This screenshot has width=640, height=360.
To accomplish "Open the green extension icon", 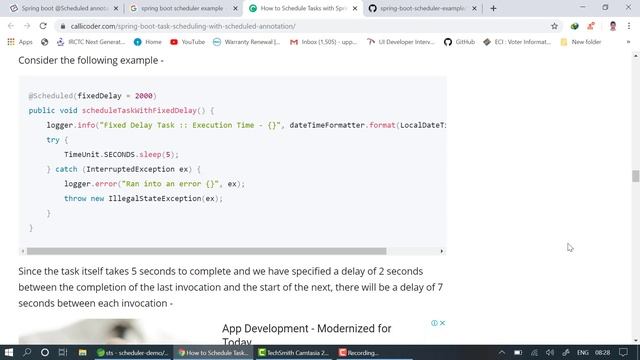I will click(575, 26).
